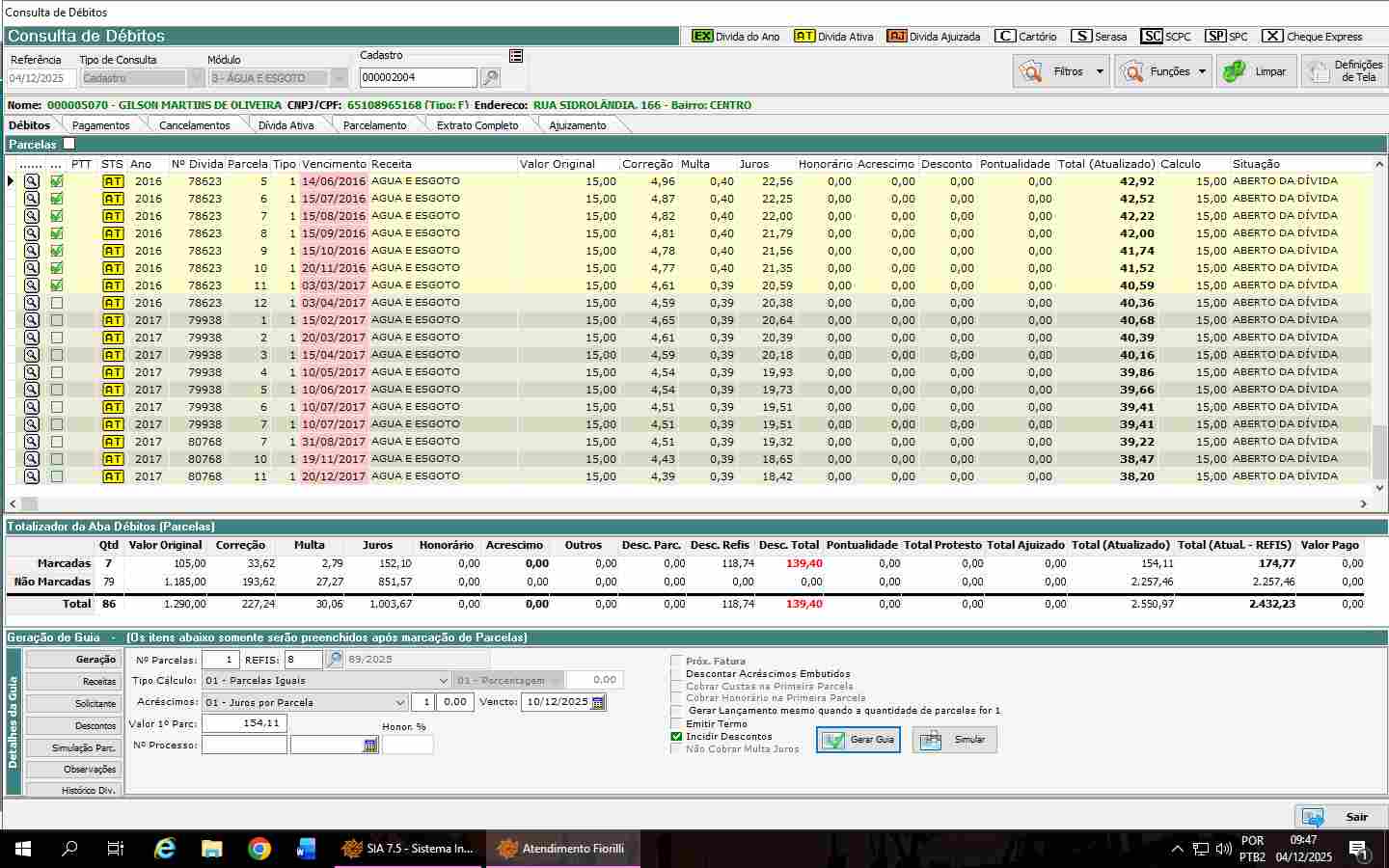Open the calendar picker beside Vencto date
The image size is (1389, 868).
598,702
